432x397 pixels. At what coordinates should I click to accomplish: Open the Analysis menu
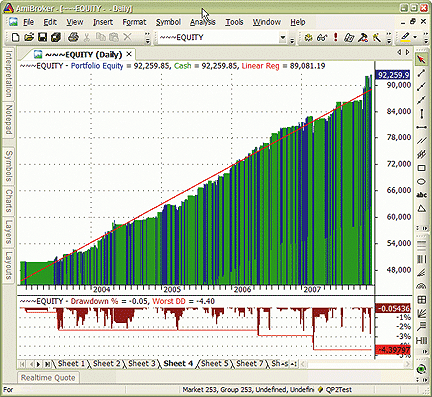pos(203,22)
